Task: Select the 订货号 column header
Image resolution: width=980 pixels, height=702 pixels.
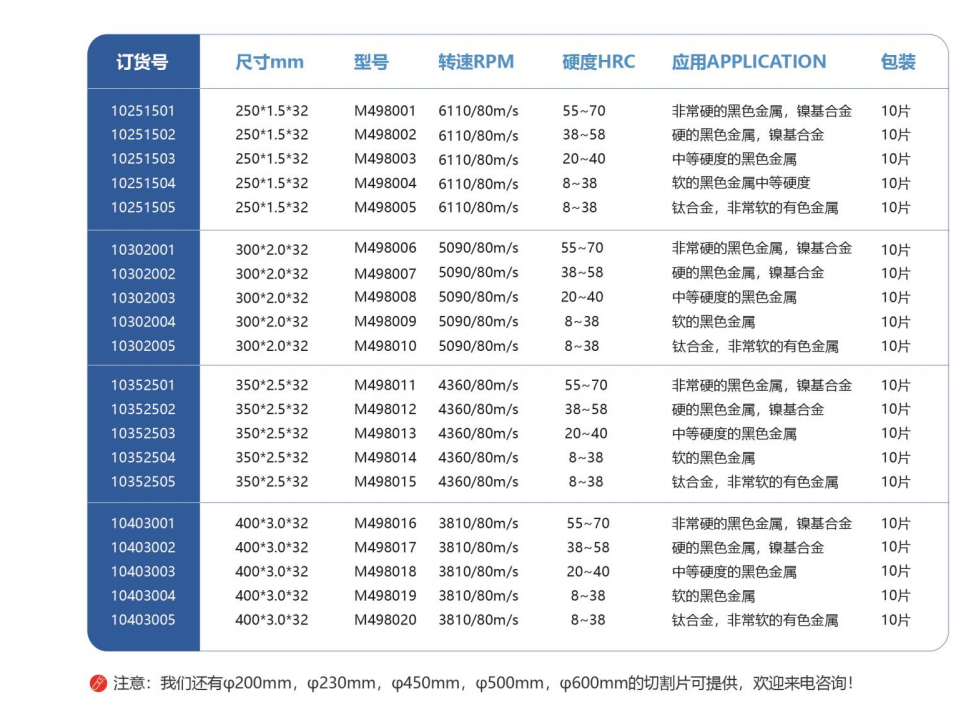Action: (142, 62)
